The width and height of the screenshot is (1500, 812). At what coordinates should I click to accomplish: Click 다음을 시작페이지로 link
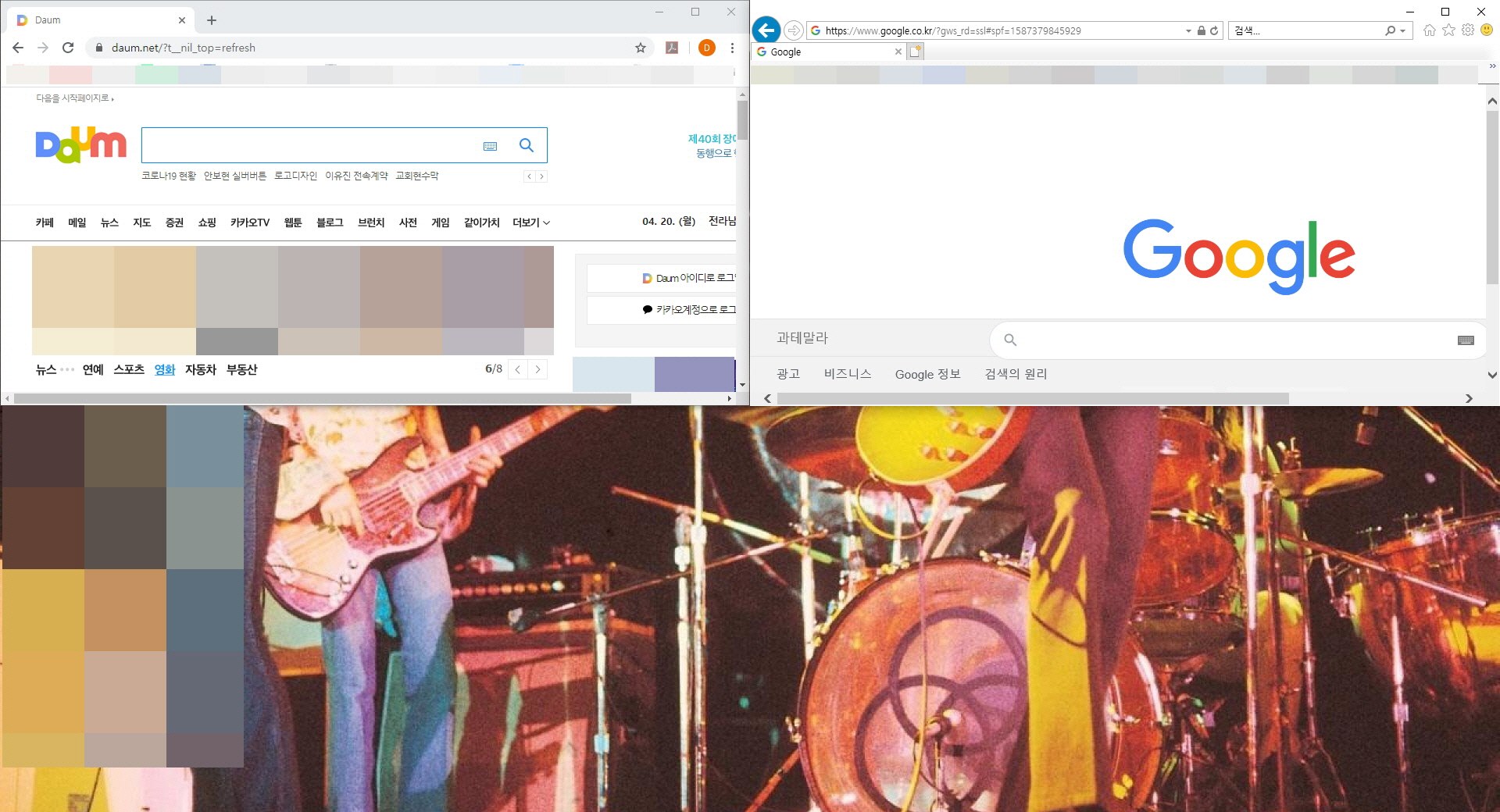coord(74,98)
